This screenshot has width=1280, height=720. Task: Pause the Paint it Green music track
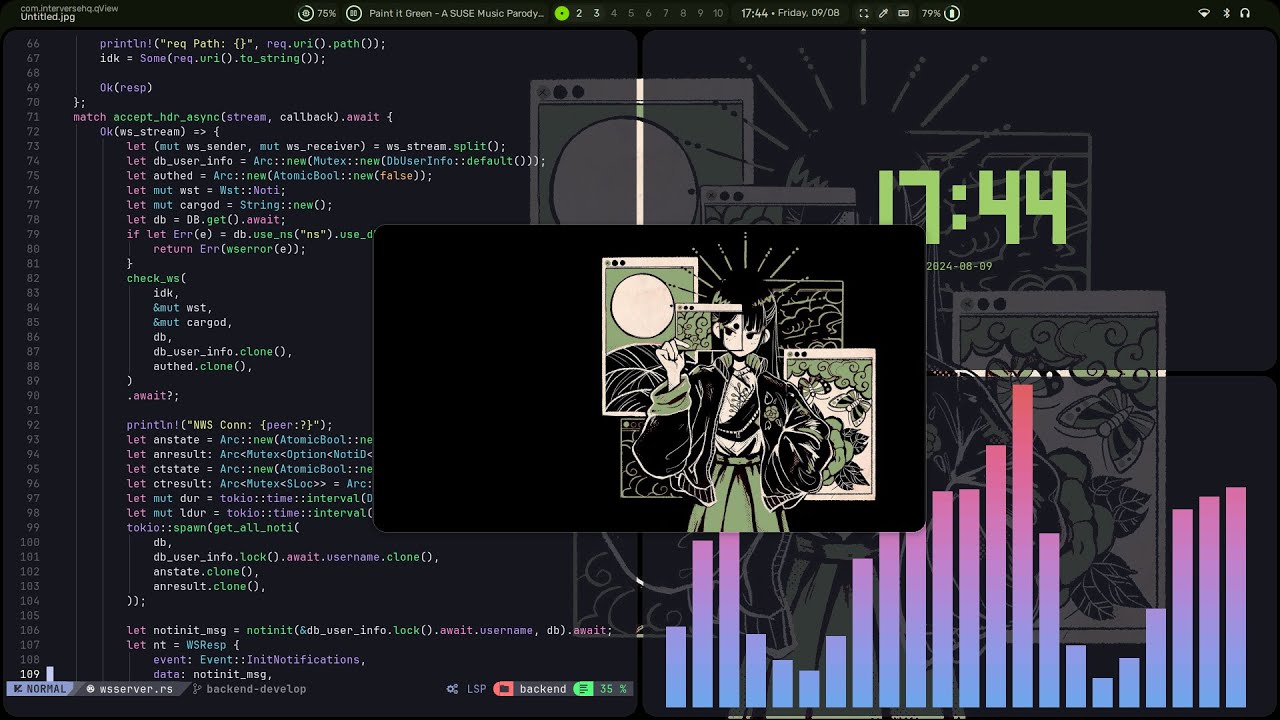tap(354, 13)
